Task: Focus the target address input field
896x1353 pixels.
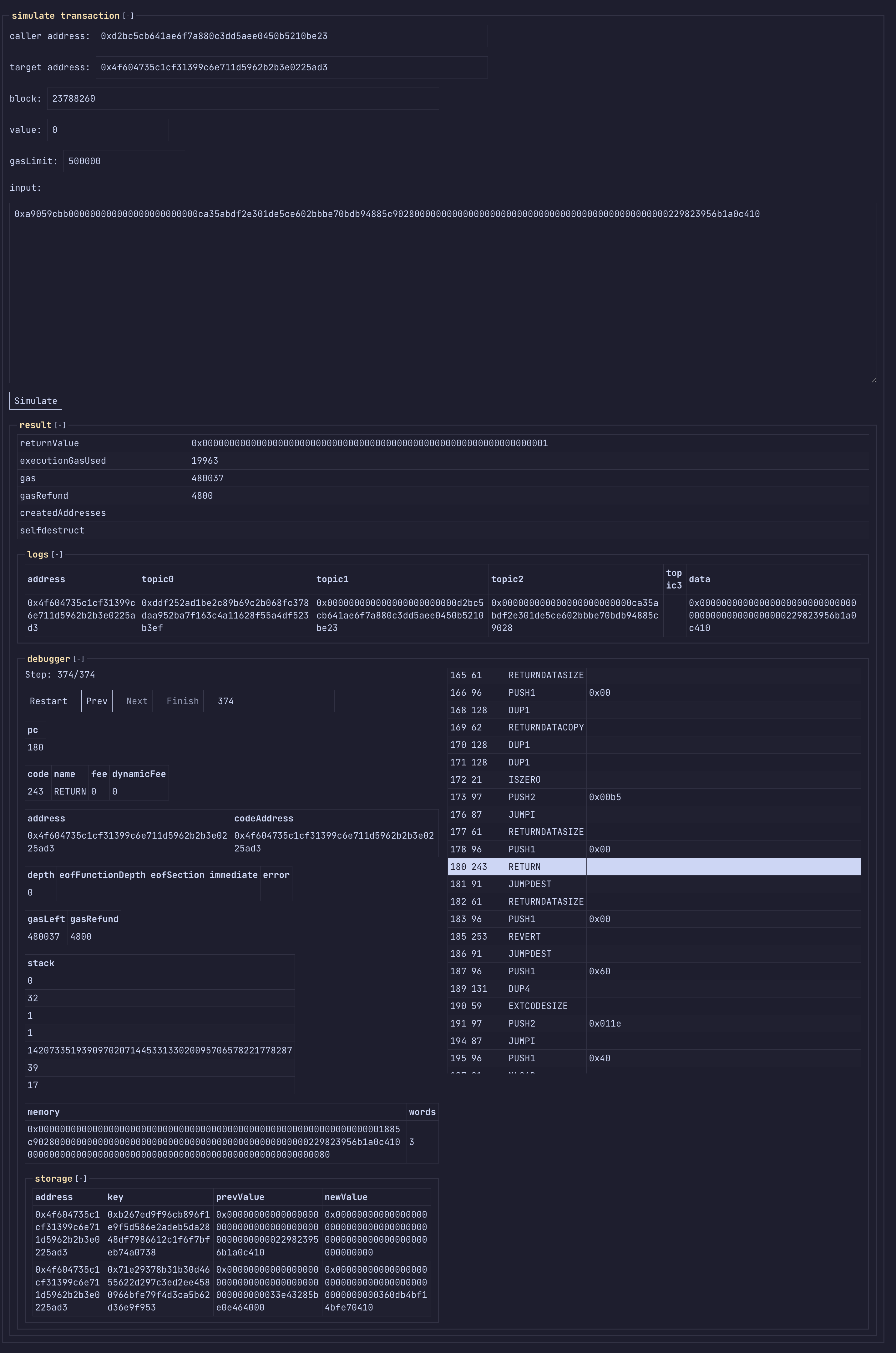Action: [291, 68]
